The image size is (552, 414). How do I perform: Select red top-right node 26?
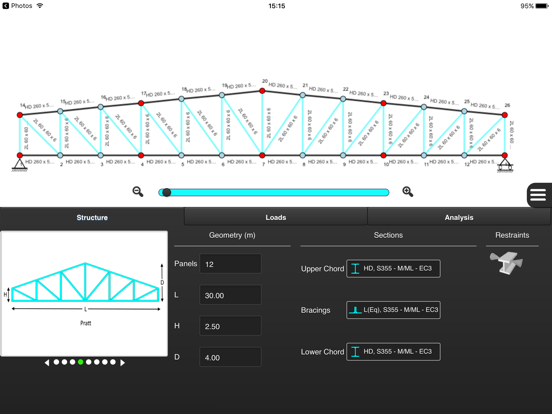pyautogui.click(x=505, y=115)
